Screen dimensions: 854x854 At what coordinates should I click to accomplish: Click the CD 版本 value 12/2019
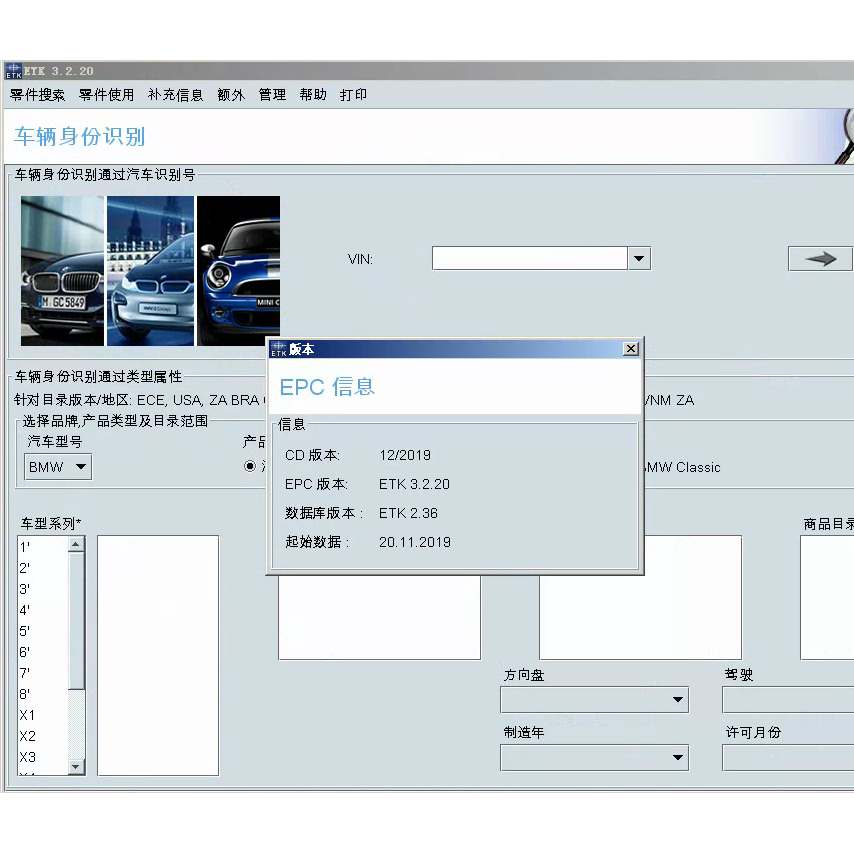pyautogui.click(x=405, y=455)
